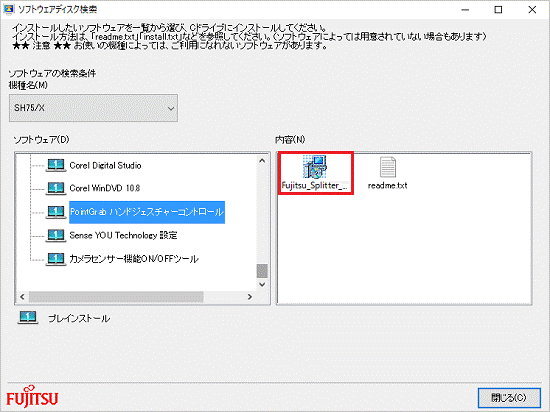Screen dimensions: 550x412
Task: Click software list scroll up arrow
Action: click(x=262, y=161)
